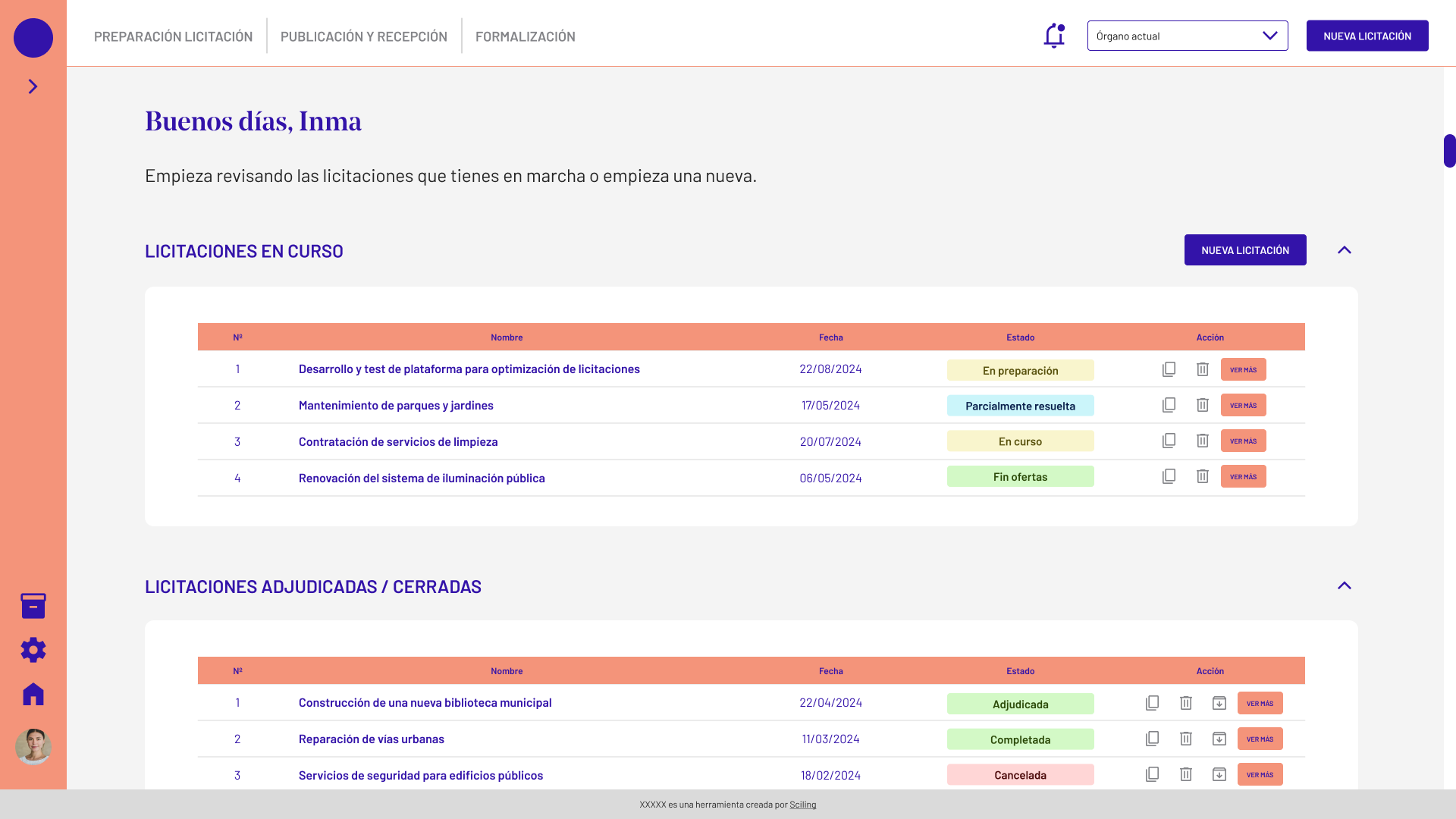Open the settings gear in the sidebar

pyautogui.click(x=33, y=650)
